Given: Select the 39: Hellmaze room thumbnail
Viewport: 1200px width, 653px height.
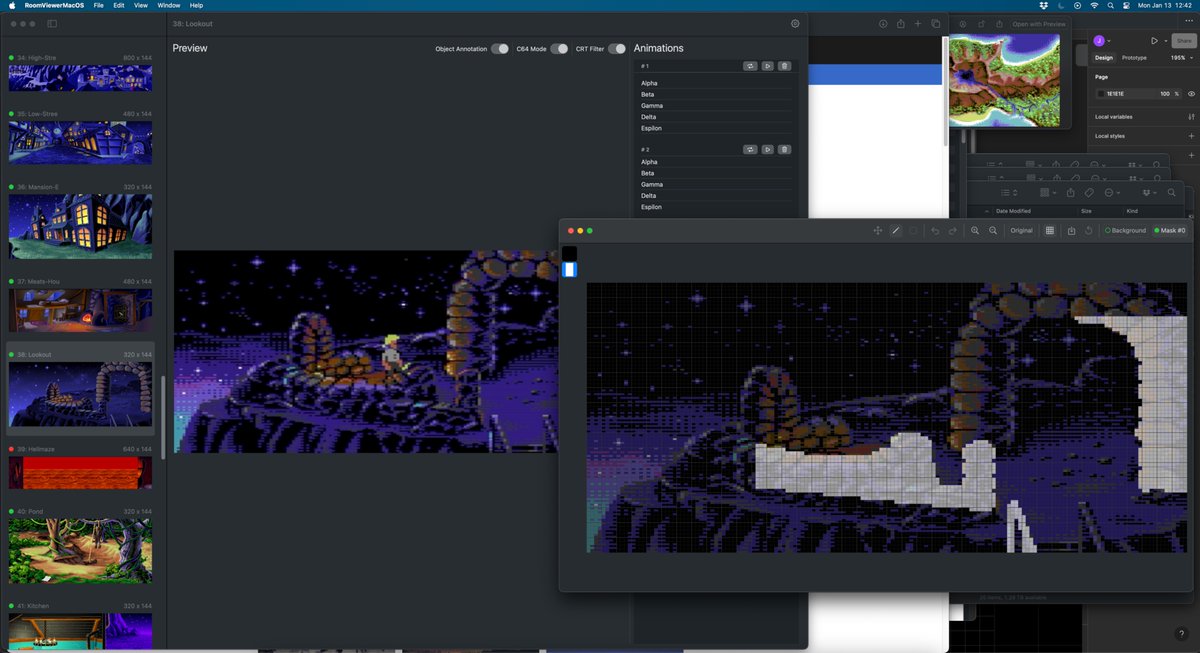Looking at the screenshot, I should (80, 472).
